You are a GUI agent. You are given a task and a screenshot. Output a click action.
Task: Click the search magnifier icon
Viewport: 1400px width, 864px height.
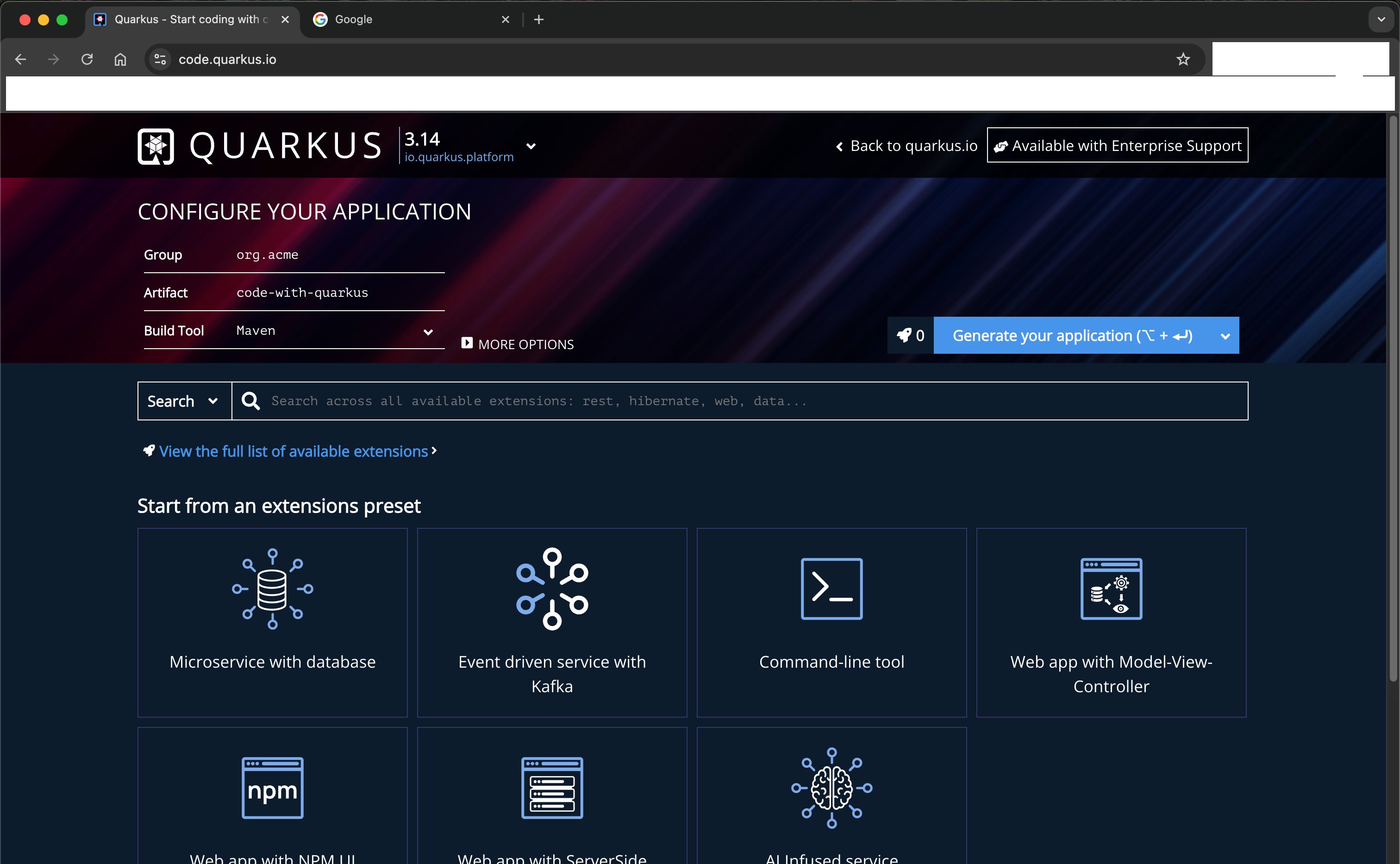click(x=251, y=401)
